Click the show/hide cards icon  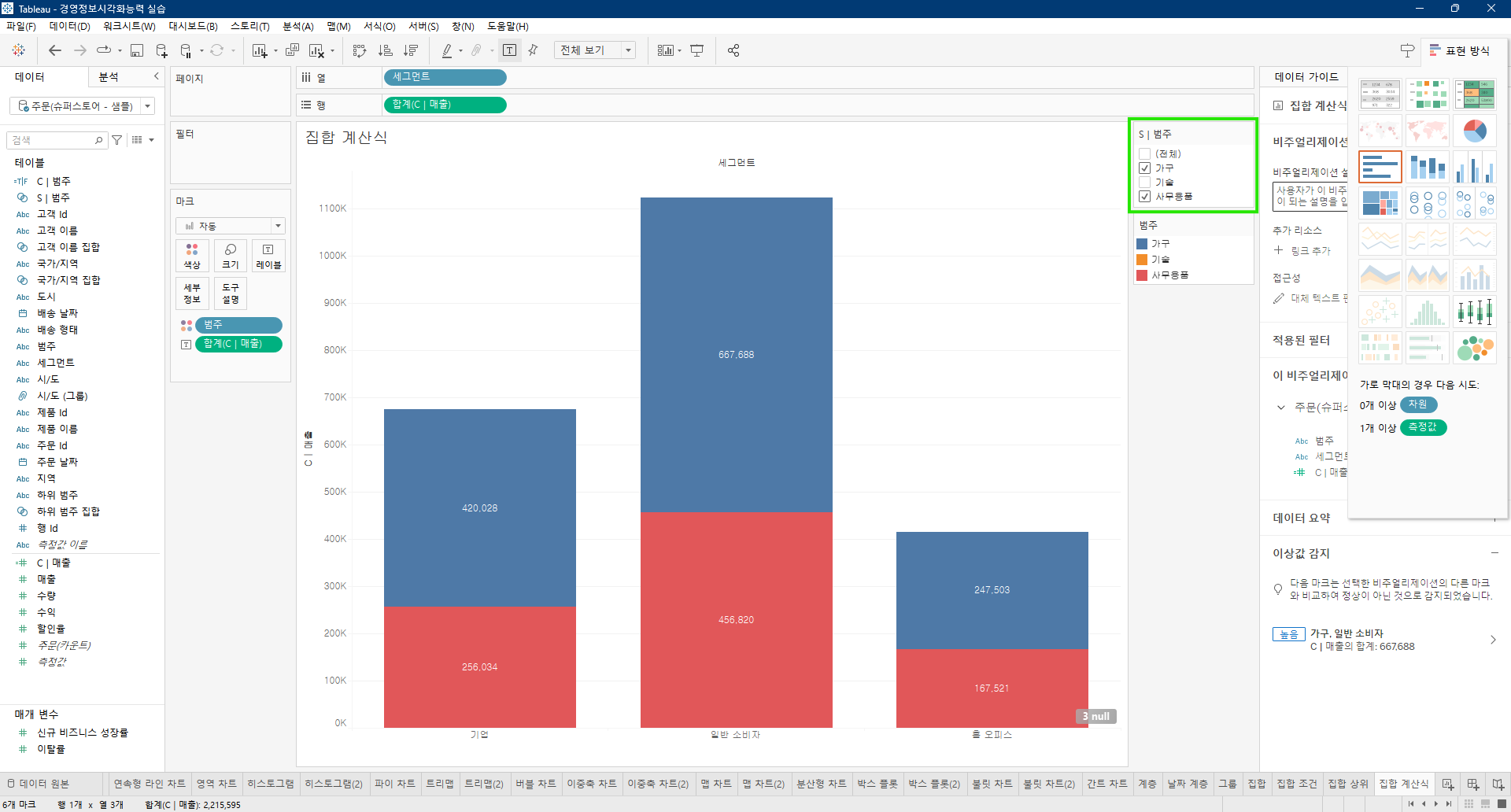pyautogui.click(x=666, y=50)
